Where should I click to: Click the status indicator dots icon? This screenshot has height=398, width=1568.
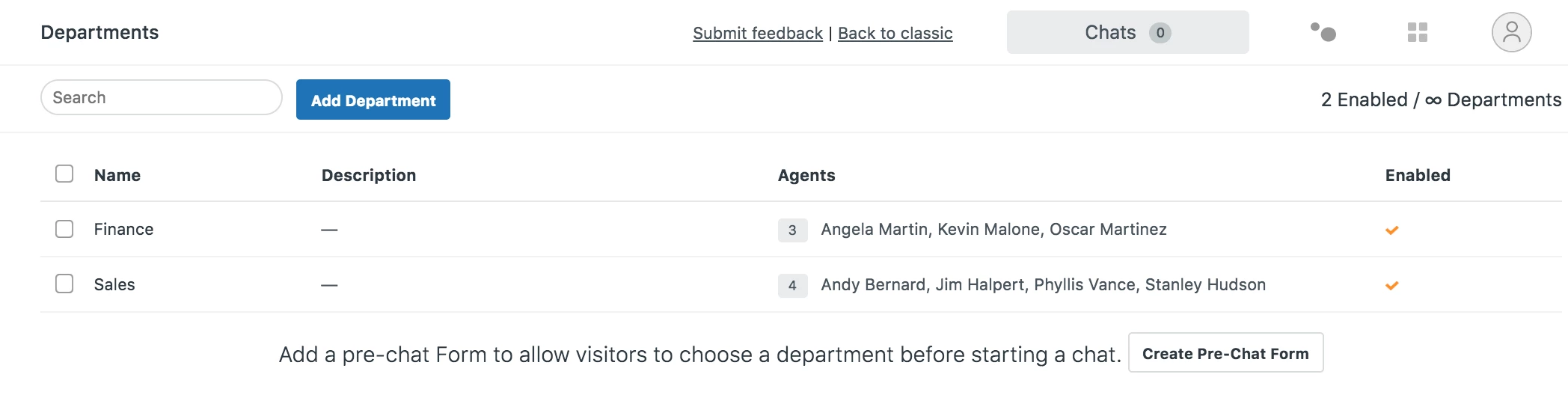point(1323,32)
